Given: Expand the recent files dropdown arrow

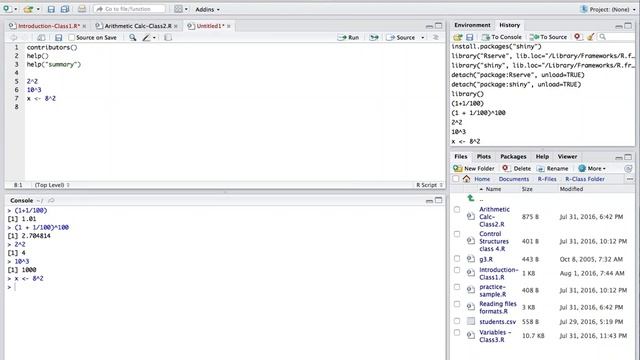Looking at the screenshot, I should [38, 9].
